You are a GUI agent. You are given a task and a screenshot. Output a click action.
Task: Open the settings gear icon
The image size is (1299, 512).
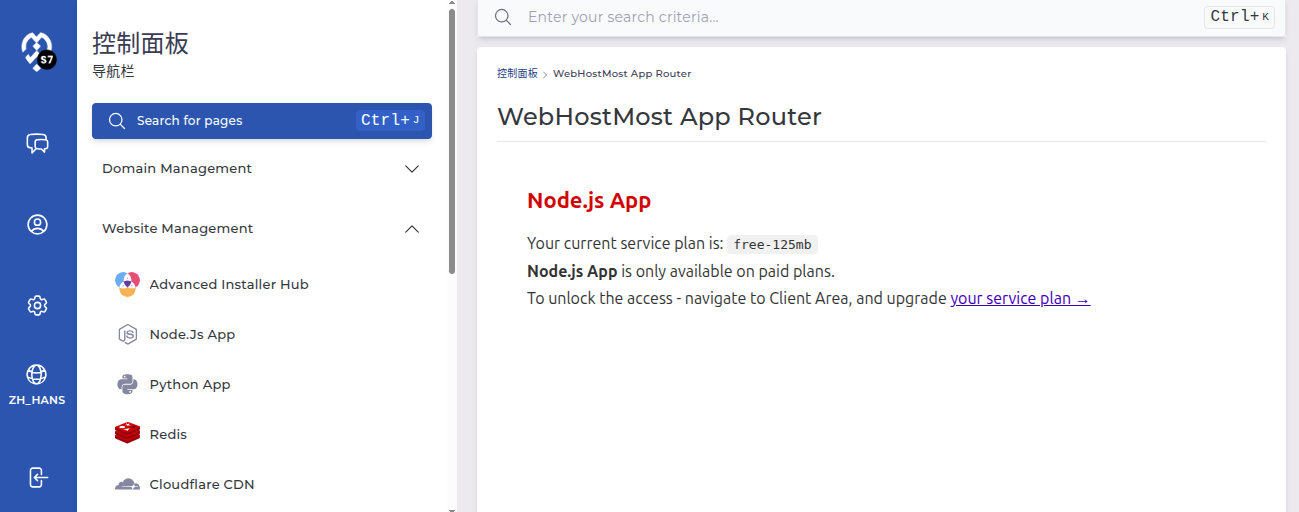(37, 305)
